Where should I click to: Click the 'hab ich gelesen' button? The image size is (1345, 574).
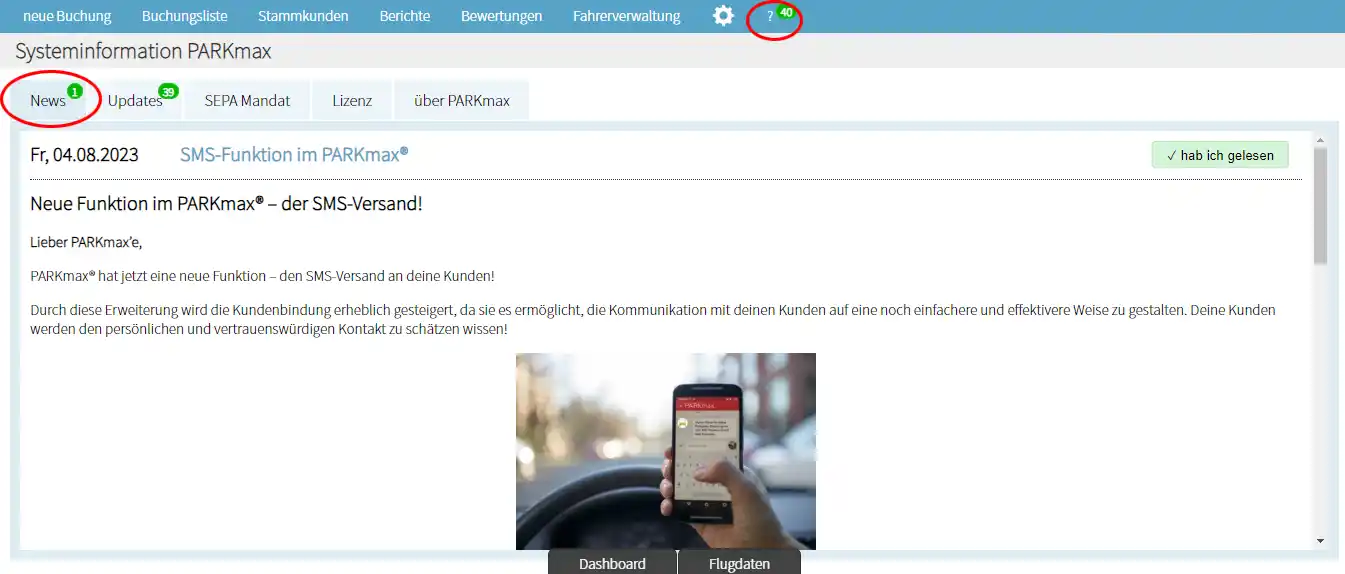pos(1220,155)
